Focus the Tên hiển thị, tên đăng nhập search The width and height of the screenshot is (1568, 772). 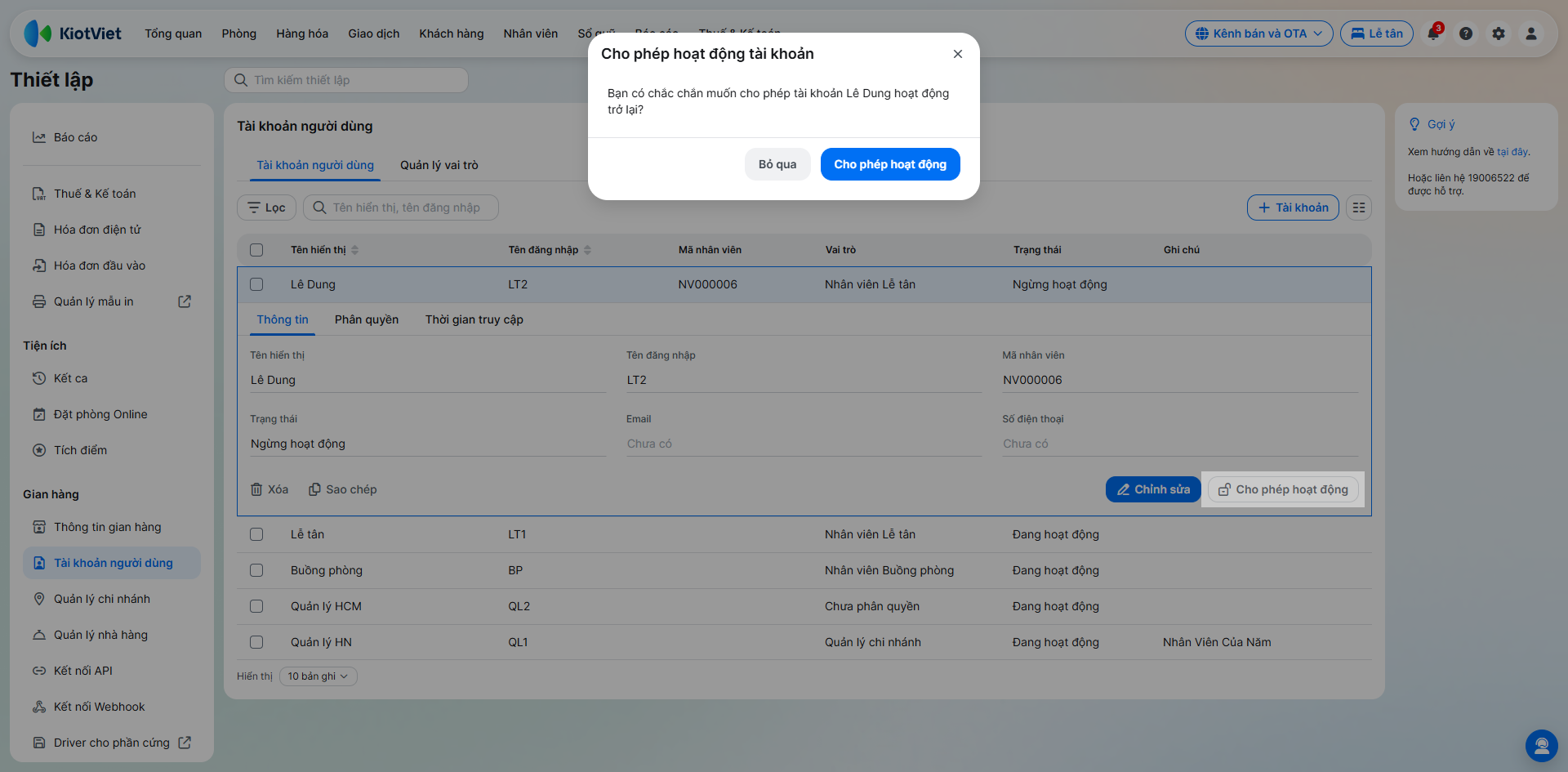(x=401, y=208)
